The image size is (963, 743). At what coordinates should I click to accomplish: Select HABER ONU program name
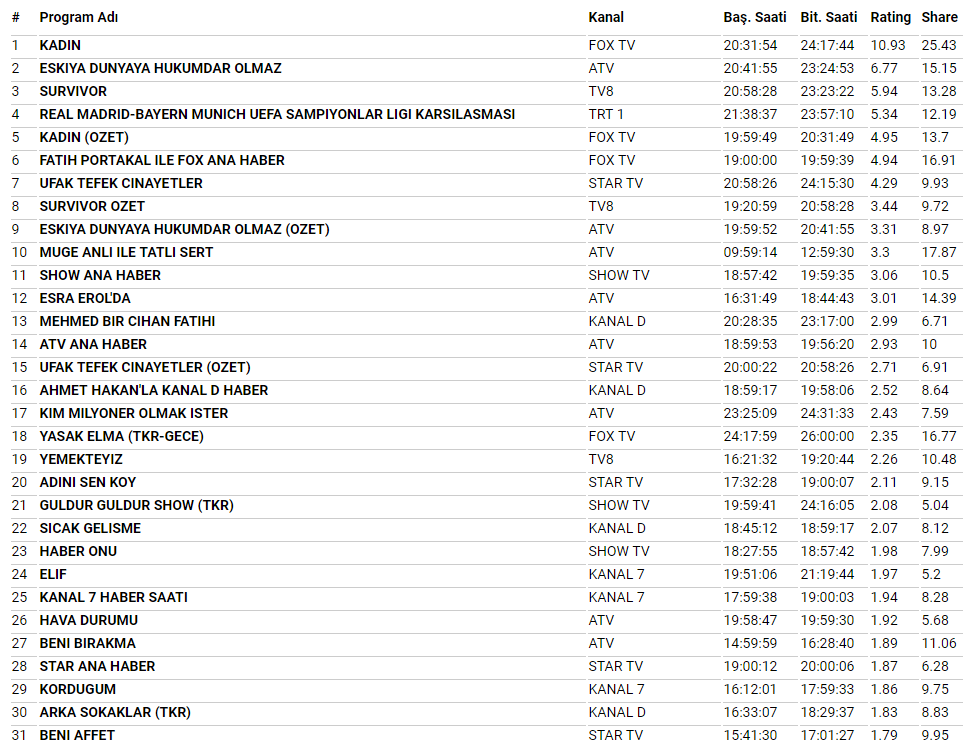[78, 552]
